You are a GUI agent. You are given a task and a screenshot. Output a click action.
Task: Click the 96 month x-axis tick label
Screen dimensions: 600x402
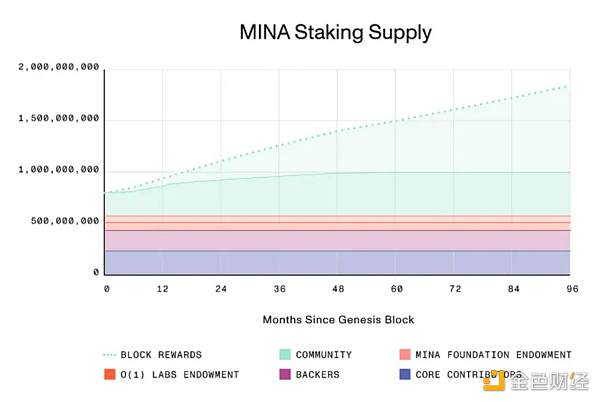tap(571, 289)
